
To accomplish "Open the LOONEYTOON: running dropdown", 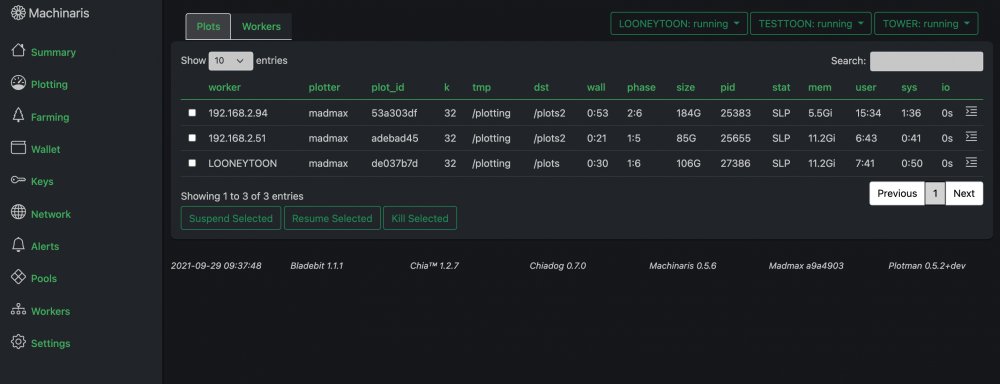I will [x=679, y=24].
